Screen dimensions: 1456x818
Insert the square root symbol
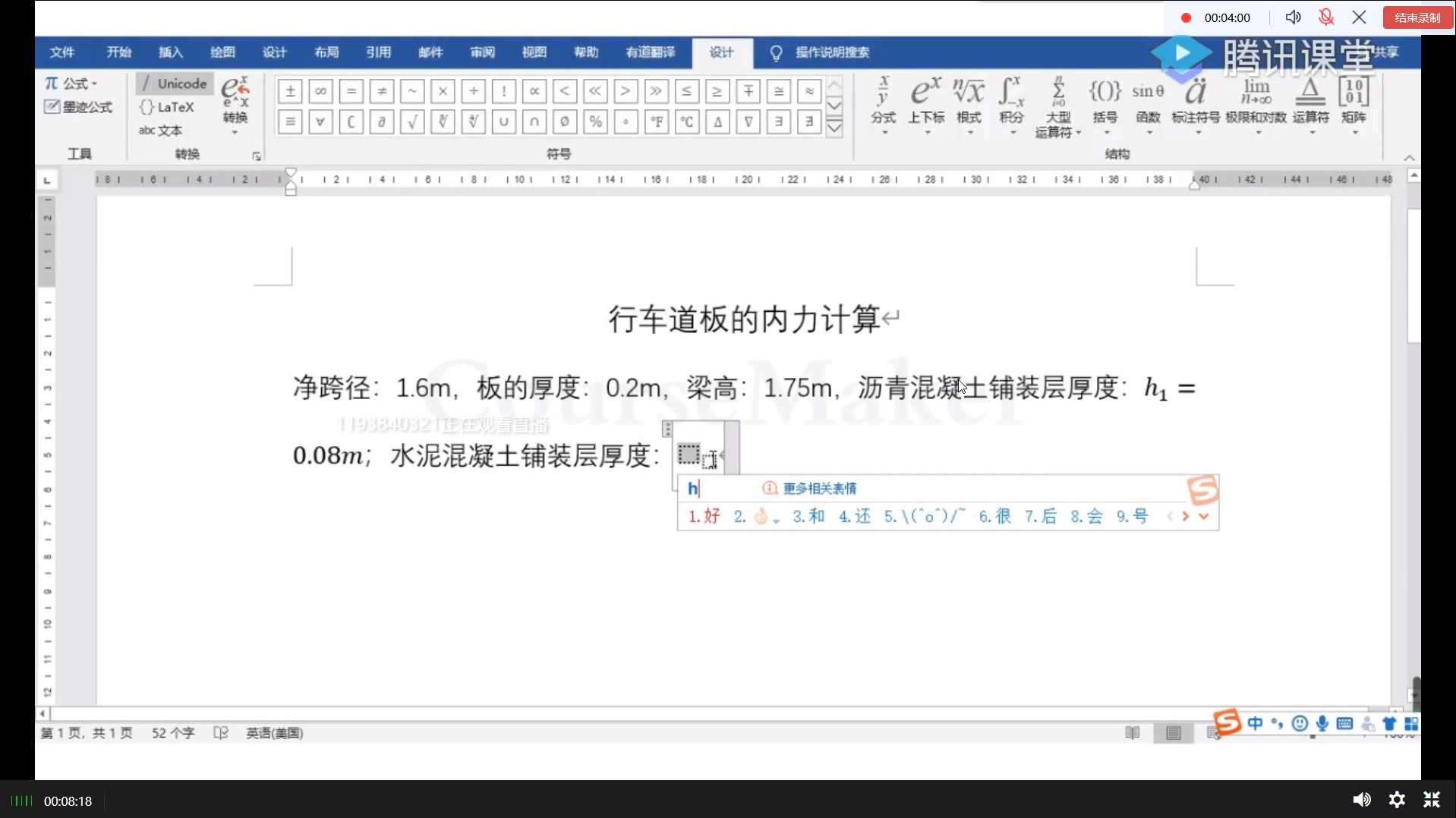(x=412, y=121)
